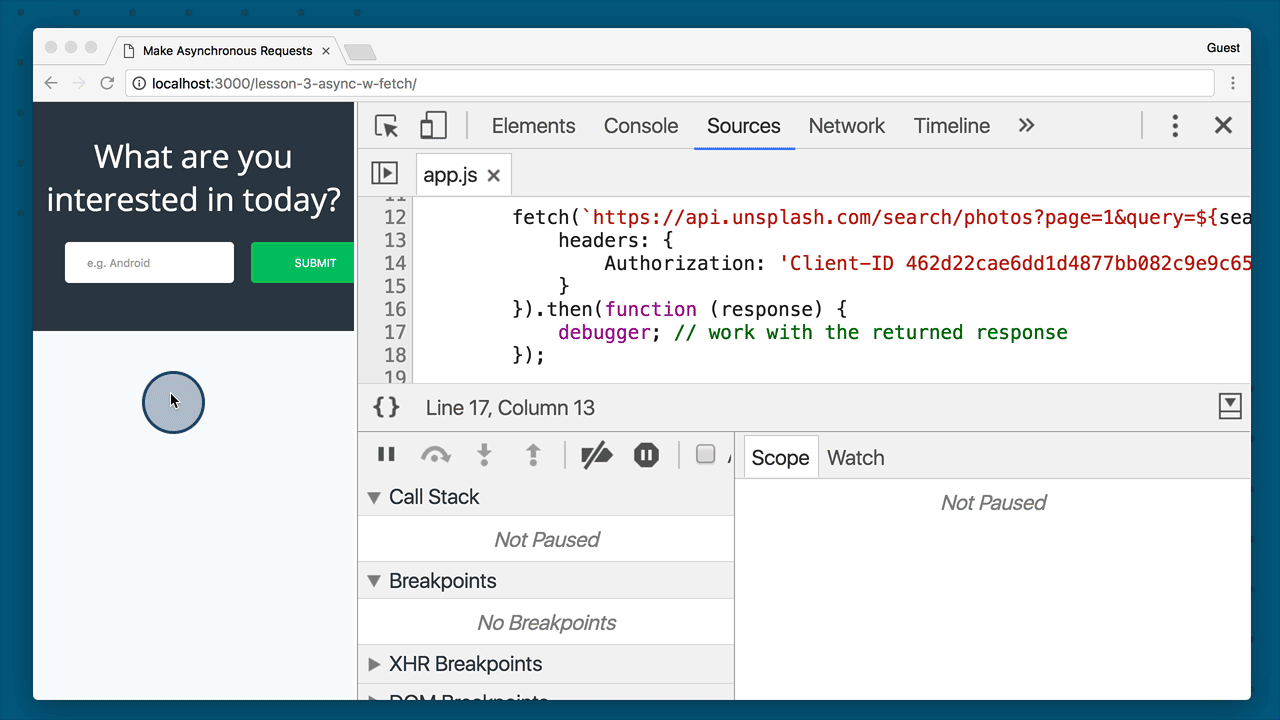The image size is (1280, 720).
Task: Select the inspect element tool
Action: tap(387, 125)
